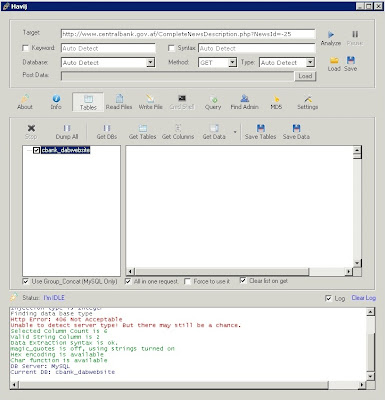Click the data panel scroll left arrow
Screen dimensions: 385x400
[x=130, y=272]
